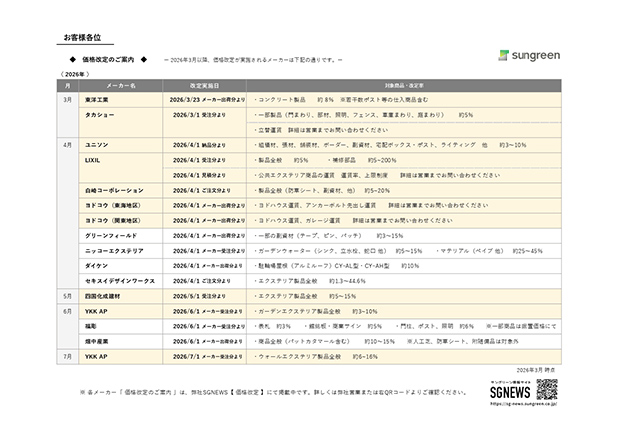Click the グリーンフィールド maker name
Image resolution: width=620 pixels, height=440 pixels.
(x=111, y=236)
